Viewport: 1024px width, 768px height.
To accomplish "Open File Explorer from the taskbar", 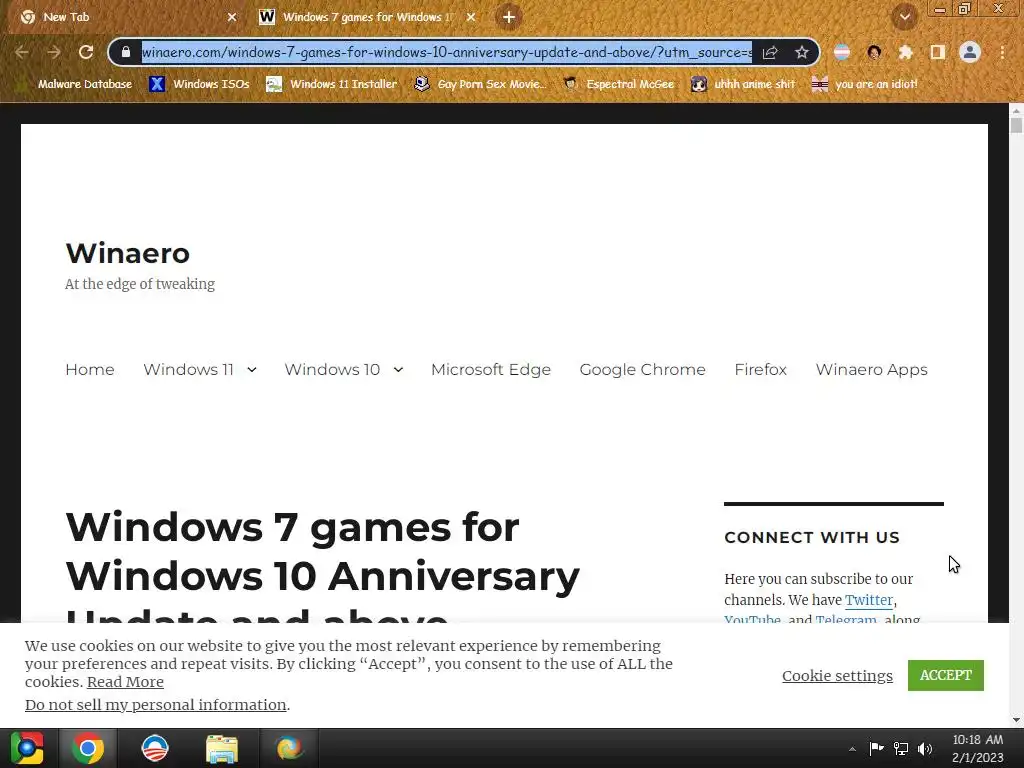I will [x=222, y=748].
